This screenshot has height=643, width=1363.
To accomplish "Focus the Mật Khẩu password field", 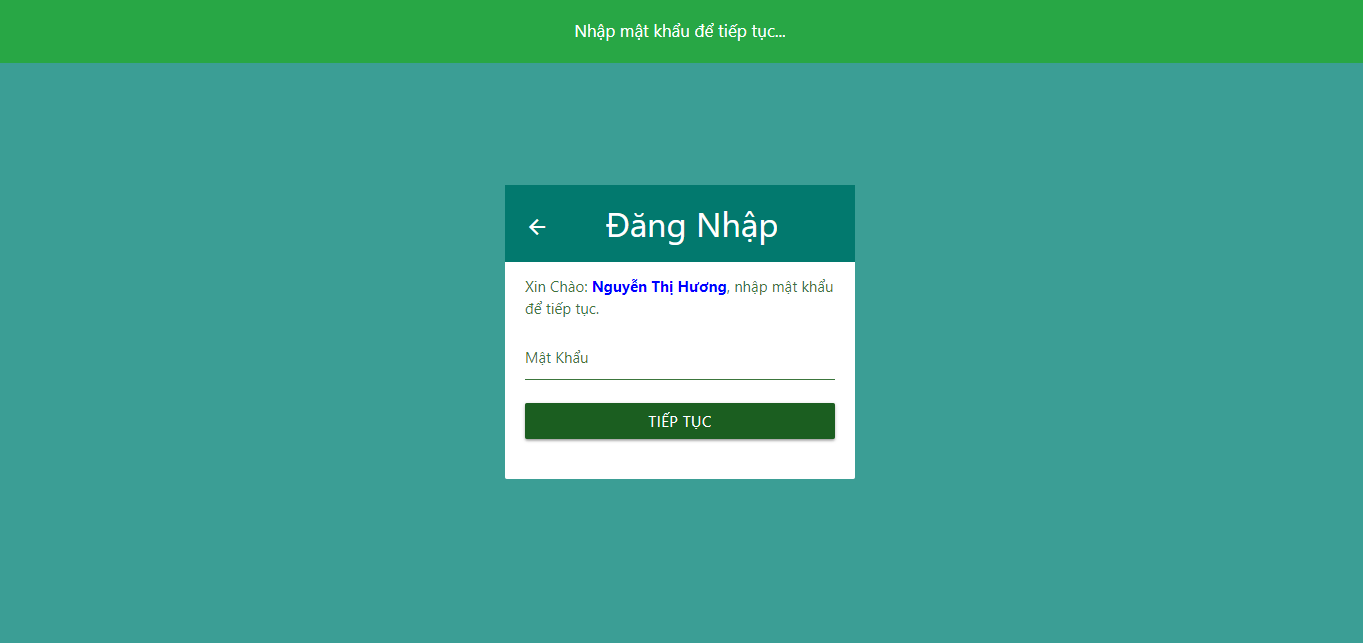I will [680, 358].
